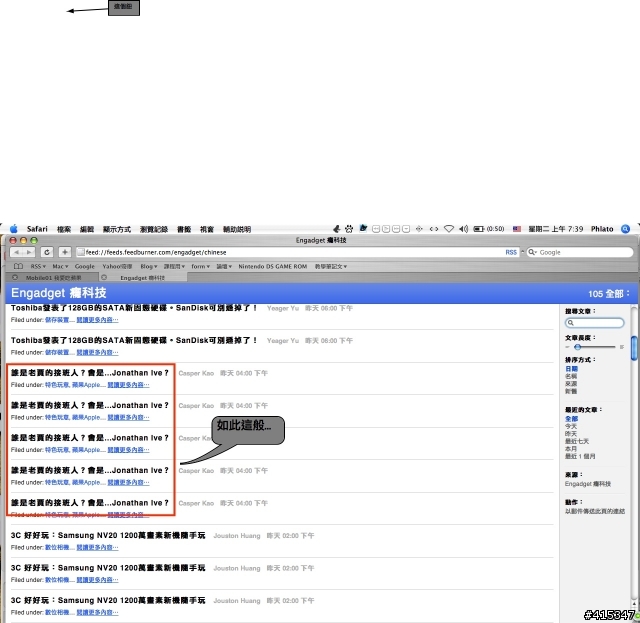Expand the form bookmarks folder
Image resolution: width=640 pixels, height=623 pixels.
pyautogui.click(x=200, y=266)
